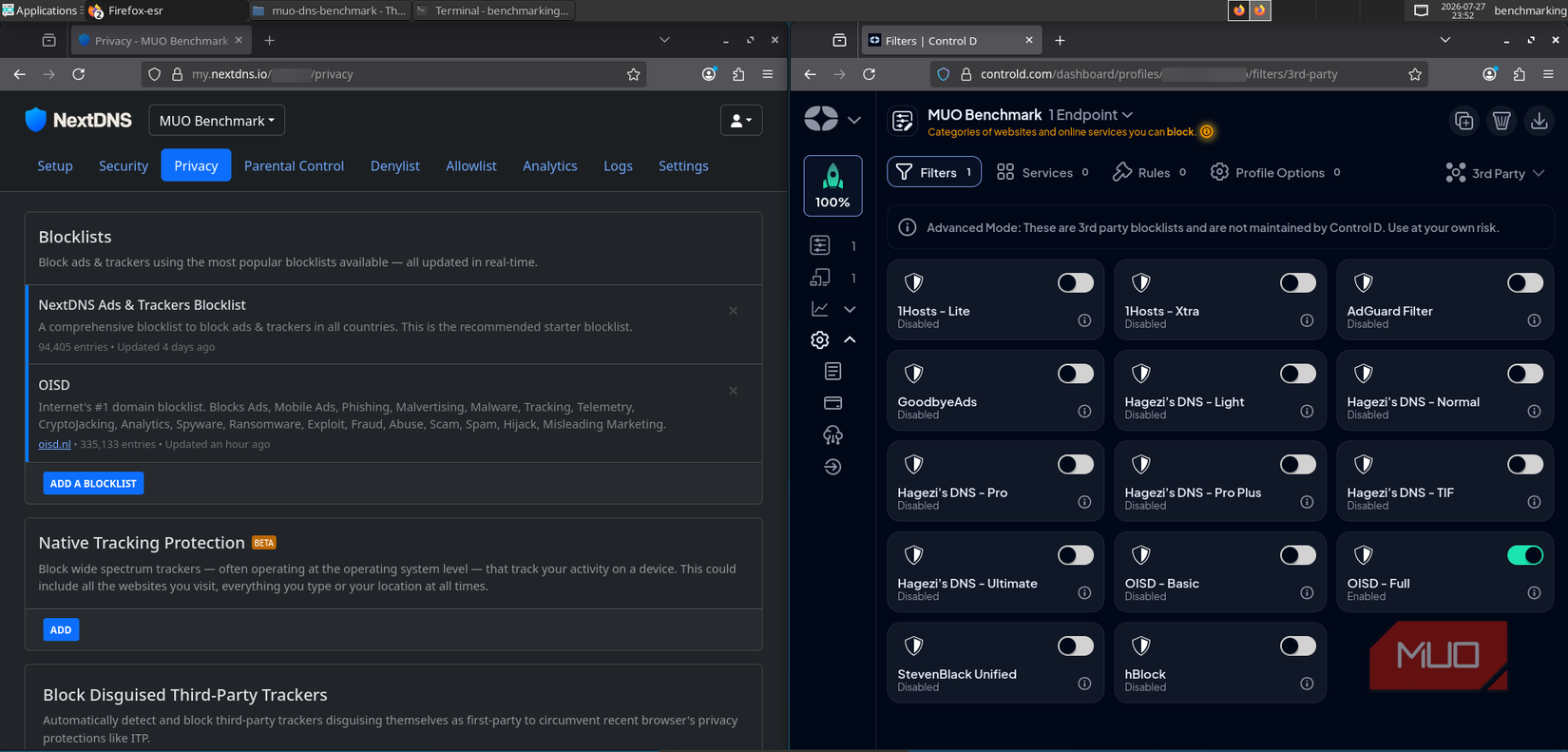The height and width of the screenshot is (752, 1568).
Task: Expand the chevron next to Control D logo
Action: (854, 121)
